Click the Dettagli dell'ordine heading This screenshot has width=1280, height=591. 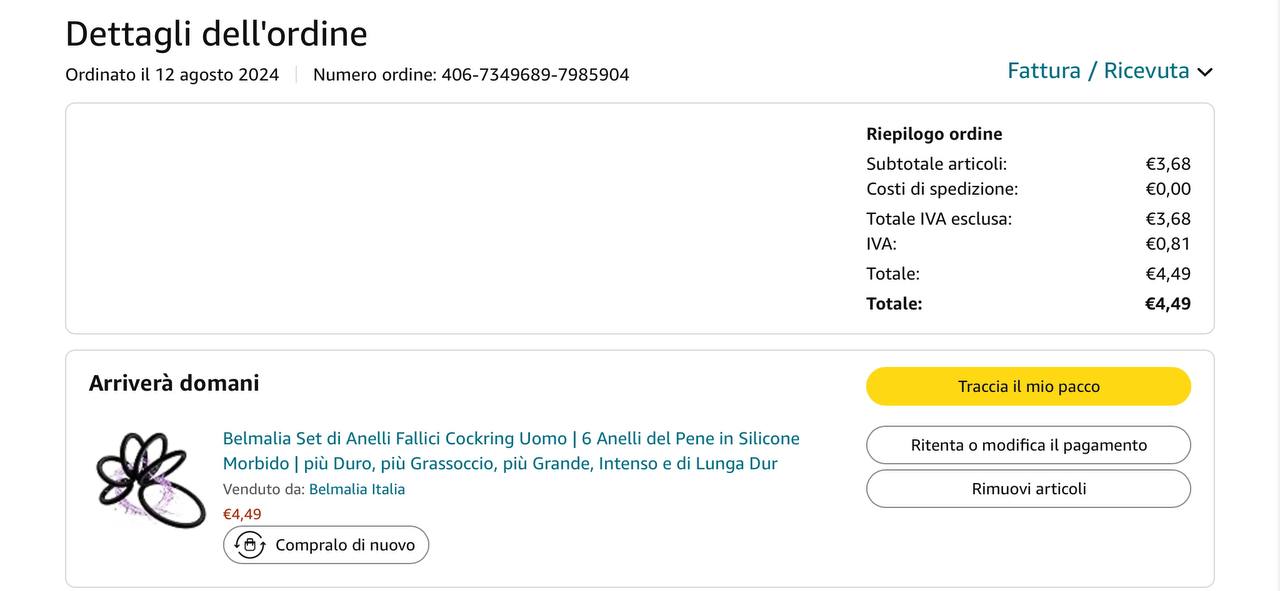click(216, 34)
